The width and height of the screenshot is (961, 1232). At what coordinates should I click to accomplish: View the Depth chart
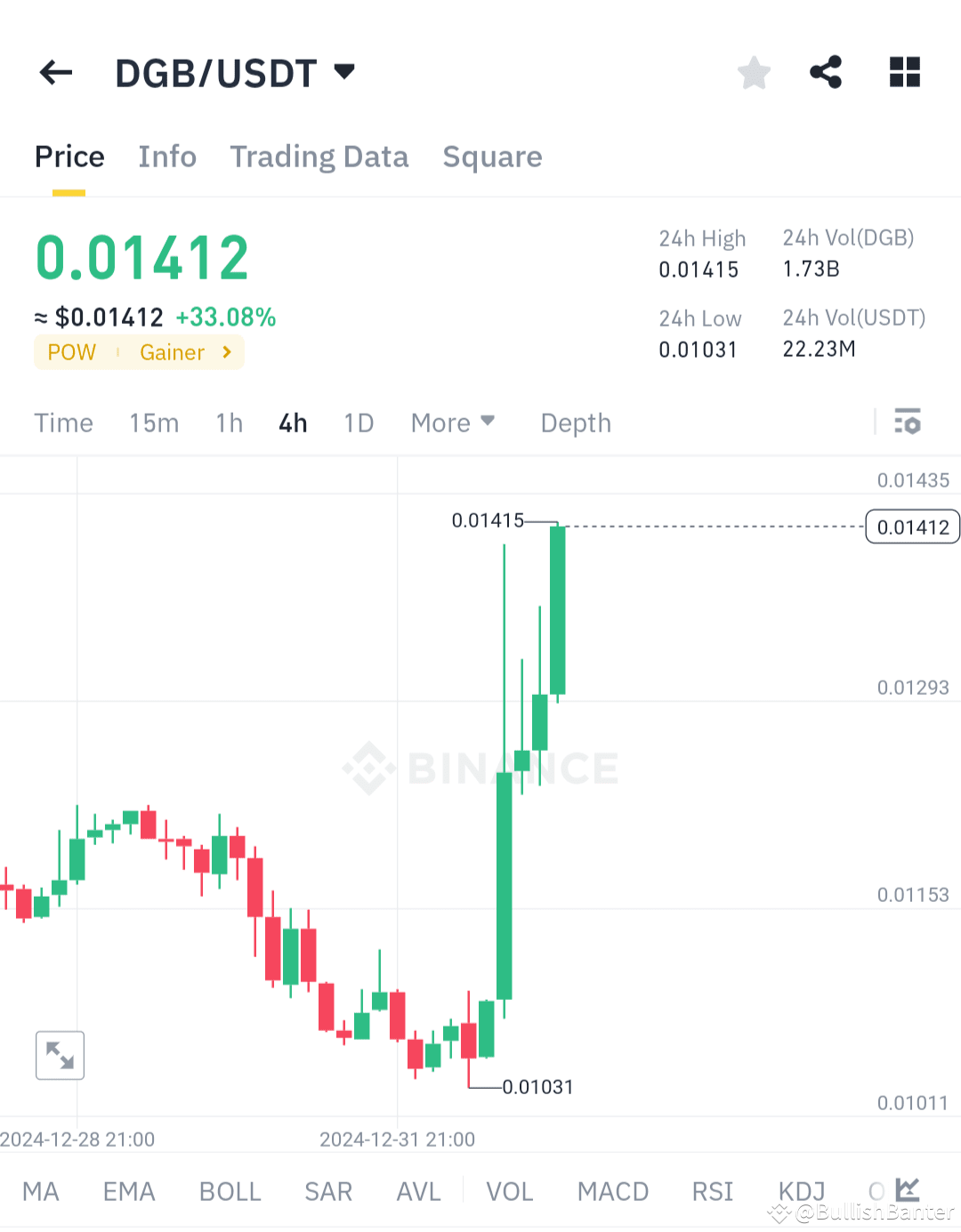coord(575,423)
